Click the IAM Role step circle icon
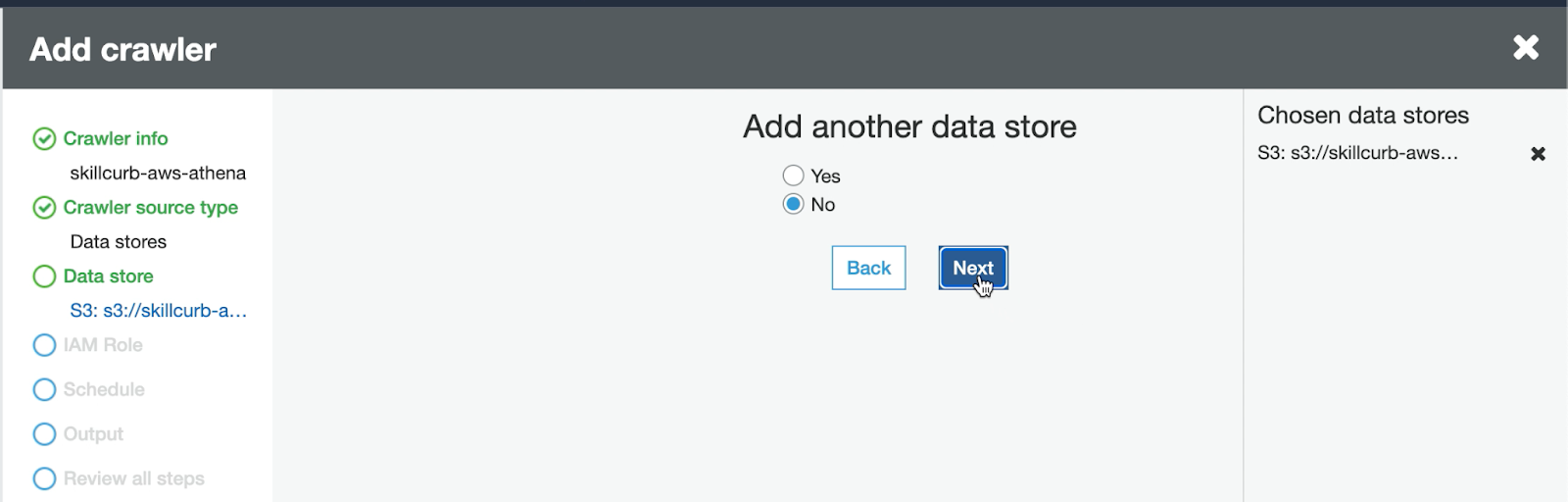 [44, 345]
